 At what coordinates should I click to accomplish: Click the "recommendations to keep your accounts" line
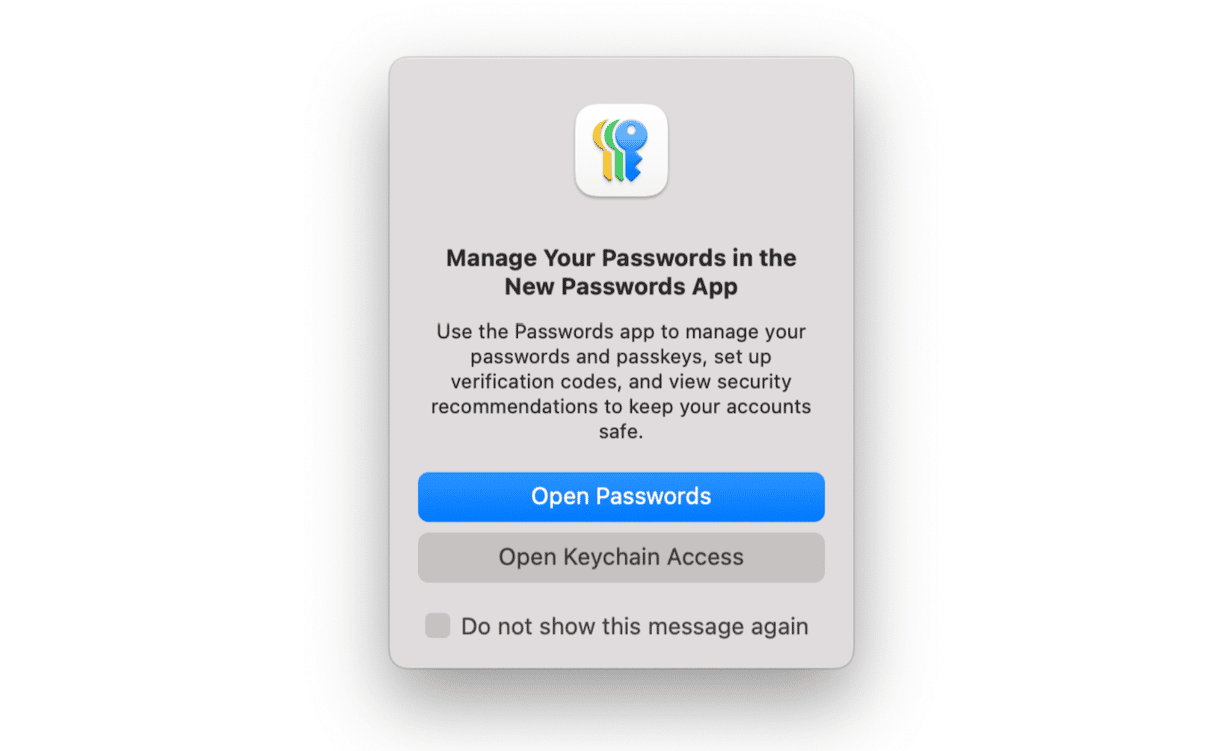pyautogui.click(x=621, y=407)
